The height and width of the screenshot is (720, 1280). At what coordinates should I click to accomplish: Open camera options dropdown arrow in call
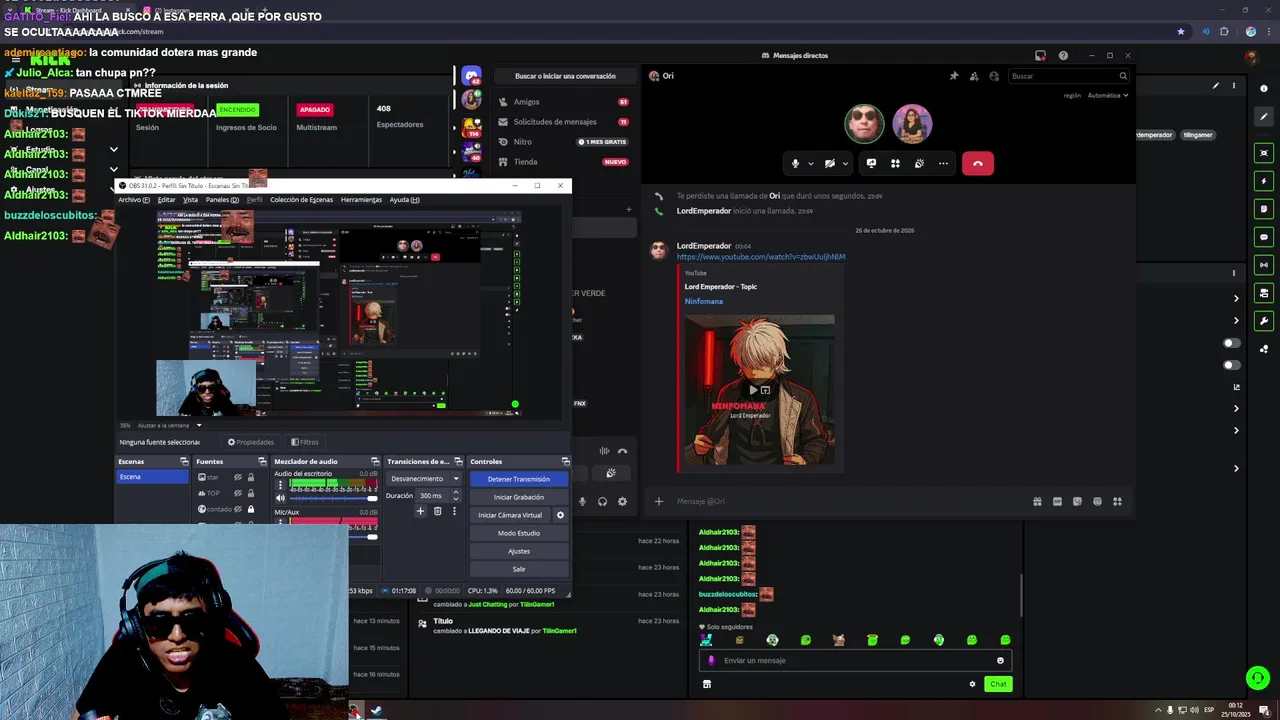(845, 163)
